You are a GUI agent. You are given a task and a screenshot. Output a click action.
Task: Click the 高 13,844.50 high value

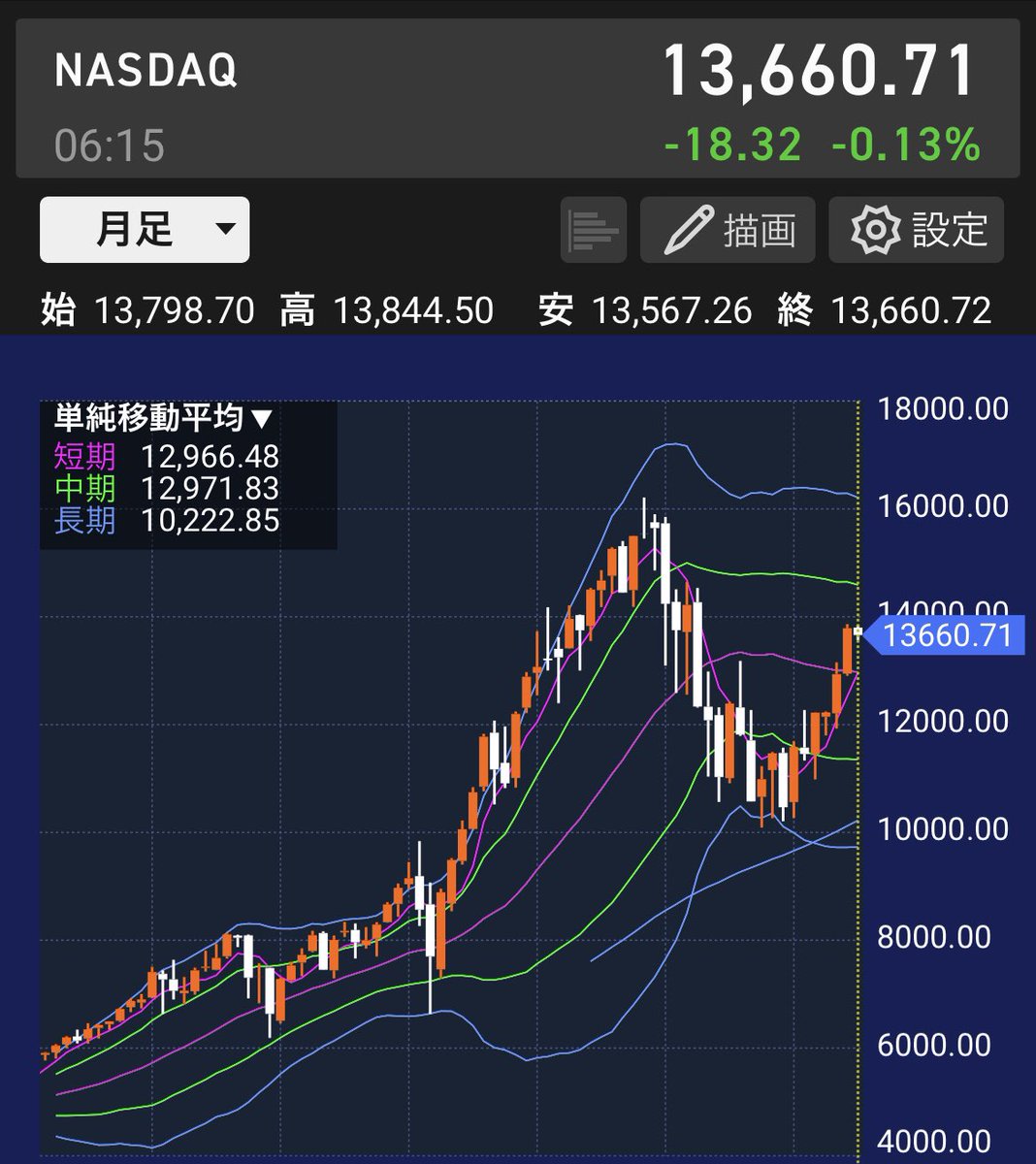(387, 310)
